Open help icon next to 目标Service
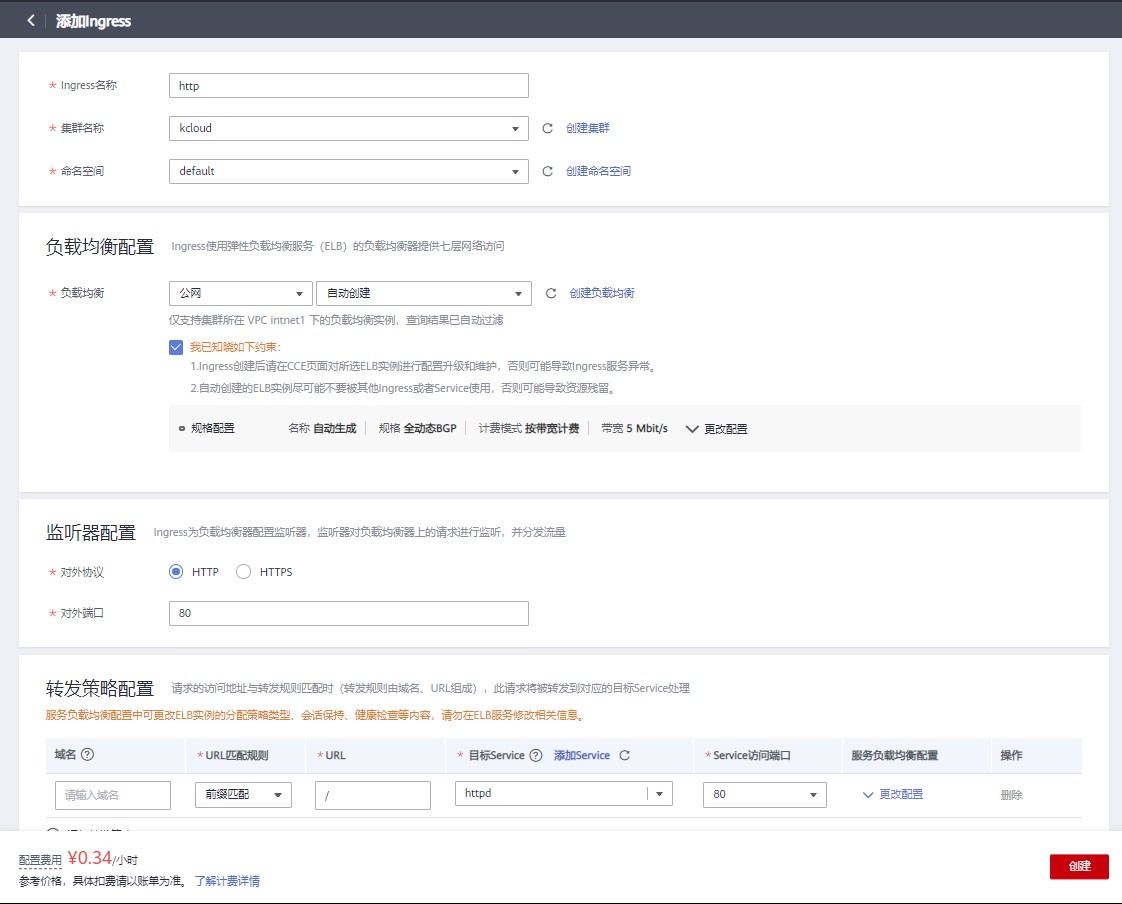Viewport: 1122px width, 904px height. click(x=535, y=755)
